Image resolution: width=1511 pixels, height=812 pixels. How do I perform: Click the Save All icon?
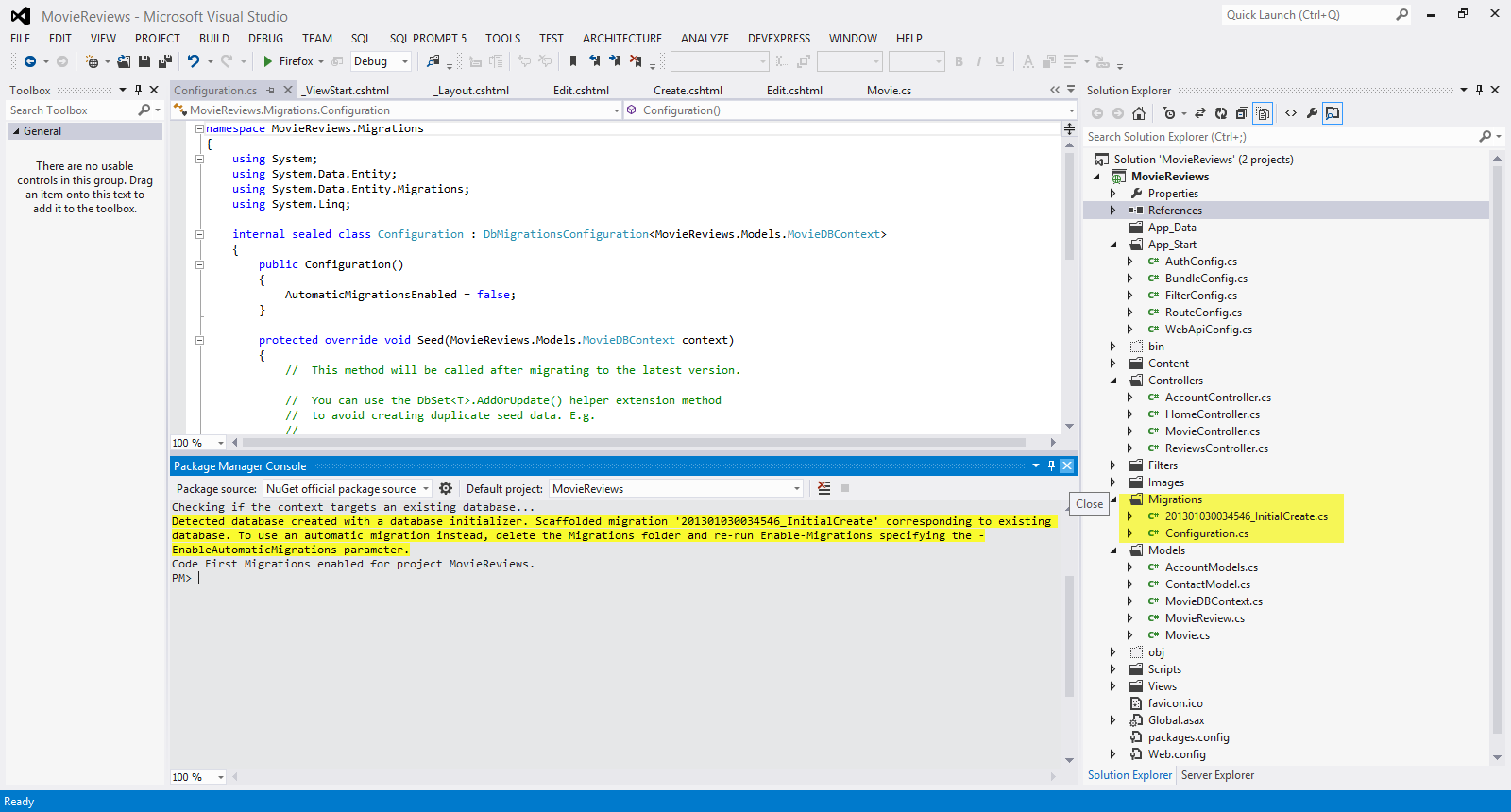(165, 61)
